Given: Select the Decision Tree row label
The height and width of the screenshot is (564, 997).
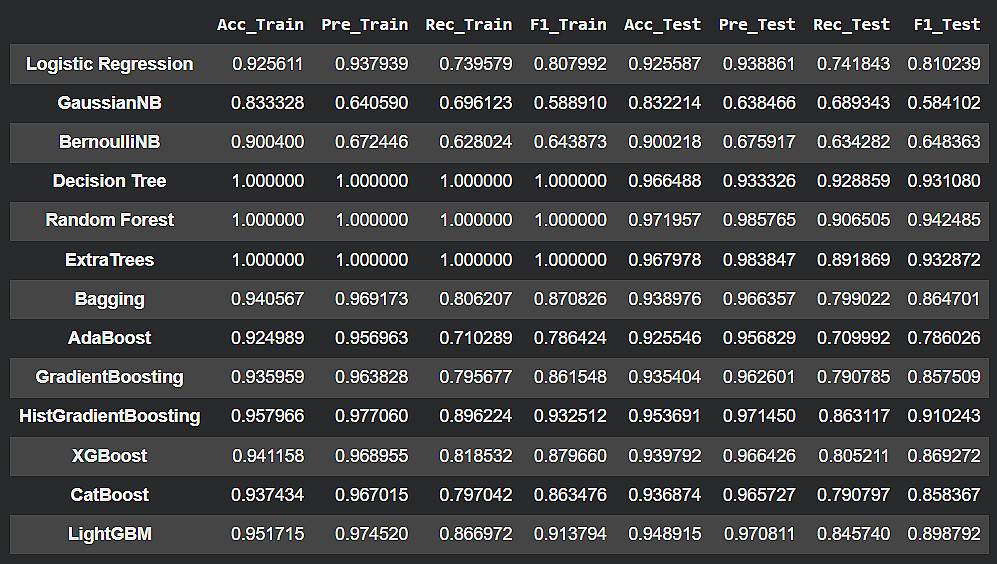Looking at the screenshot, I should pyautogui.click(x=109, y=181).
